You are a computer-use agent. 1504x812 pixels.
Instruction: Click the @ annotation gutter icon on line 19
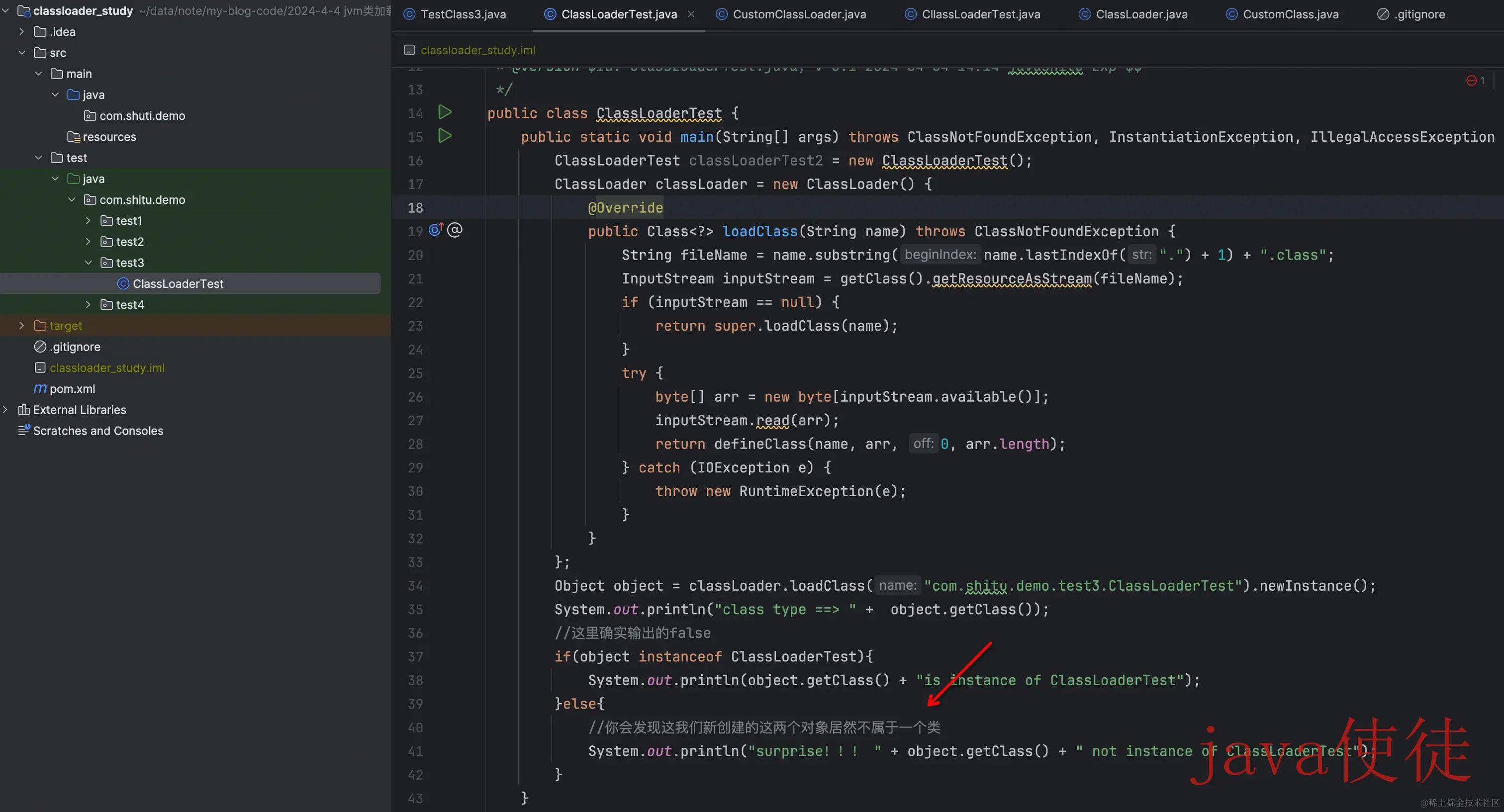point(455,230)
